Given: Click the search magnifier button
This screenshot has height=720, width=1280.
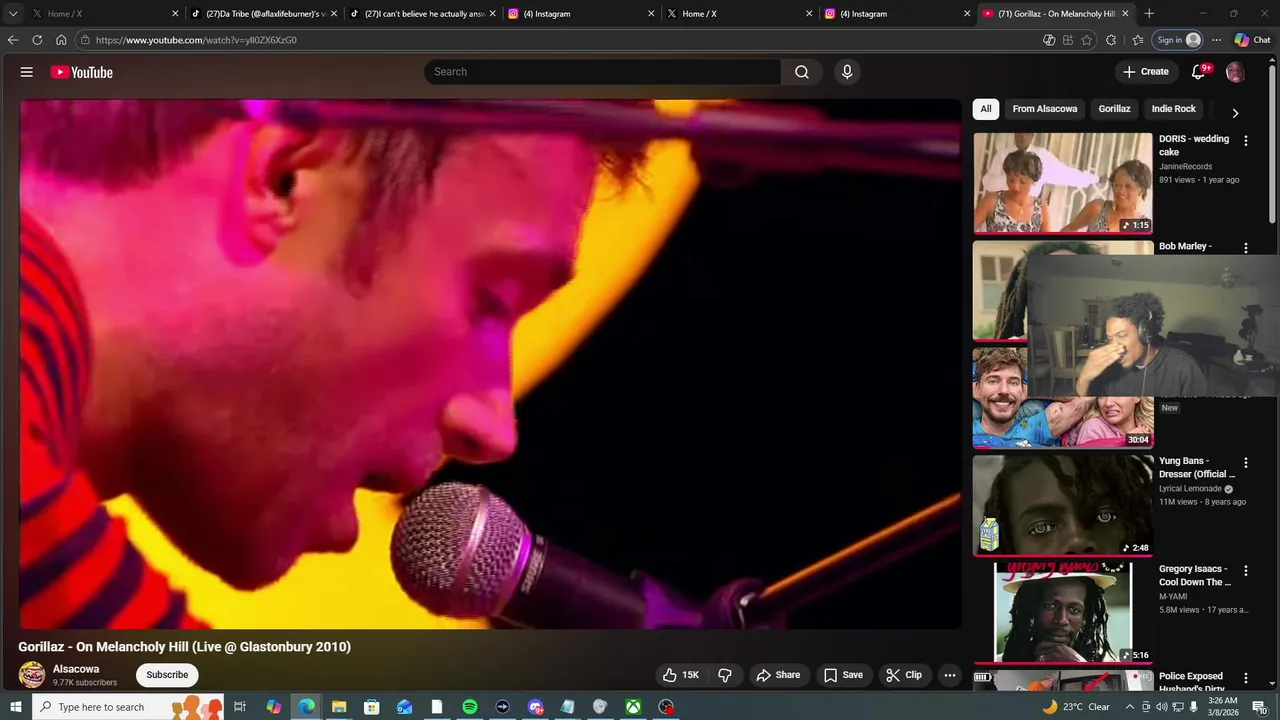Looking at the screenshot, I should click(x=802, y=72).
